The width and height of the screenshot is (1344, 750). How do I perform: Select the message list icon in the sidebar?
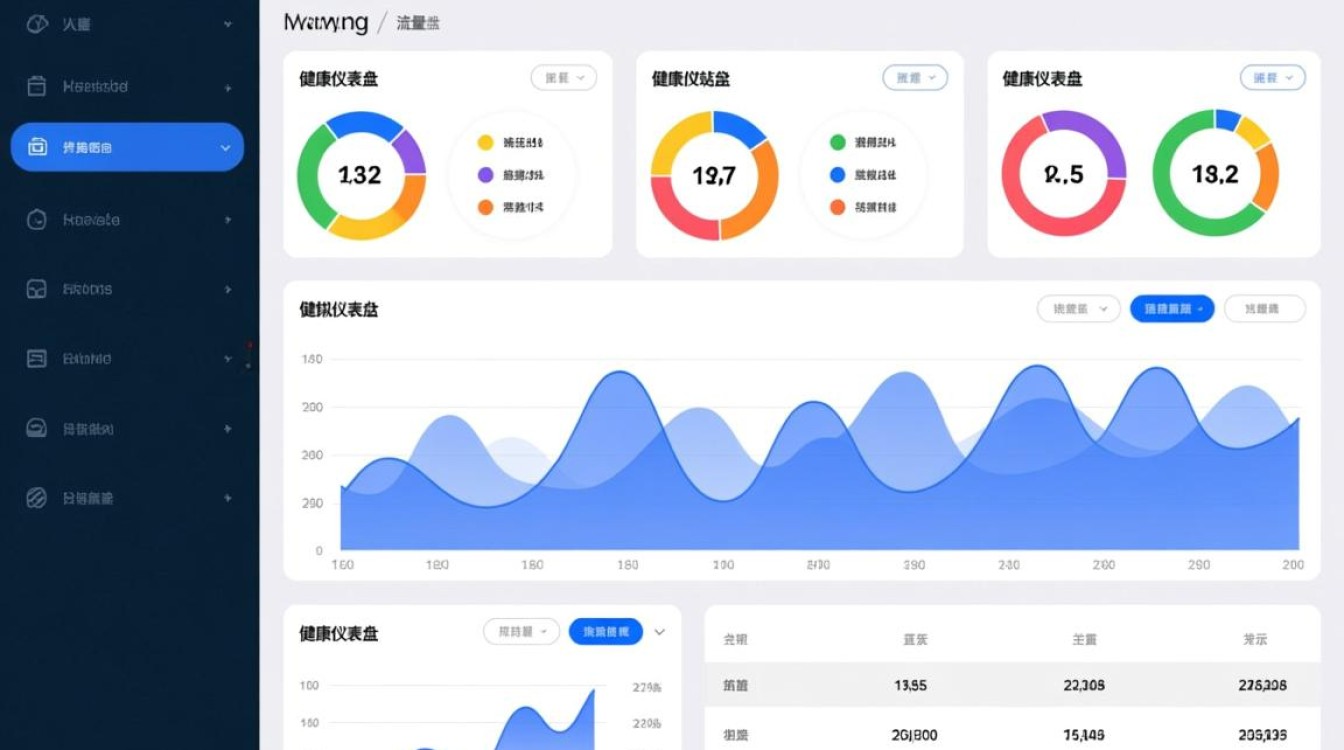coord(36,359)
